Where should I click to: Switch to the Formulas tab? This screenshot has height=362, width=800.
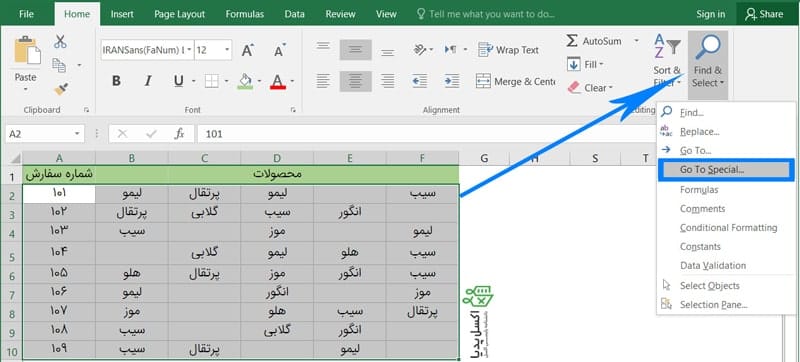coord(245,14)
